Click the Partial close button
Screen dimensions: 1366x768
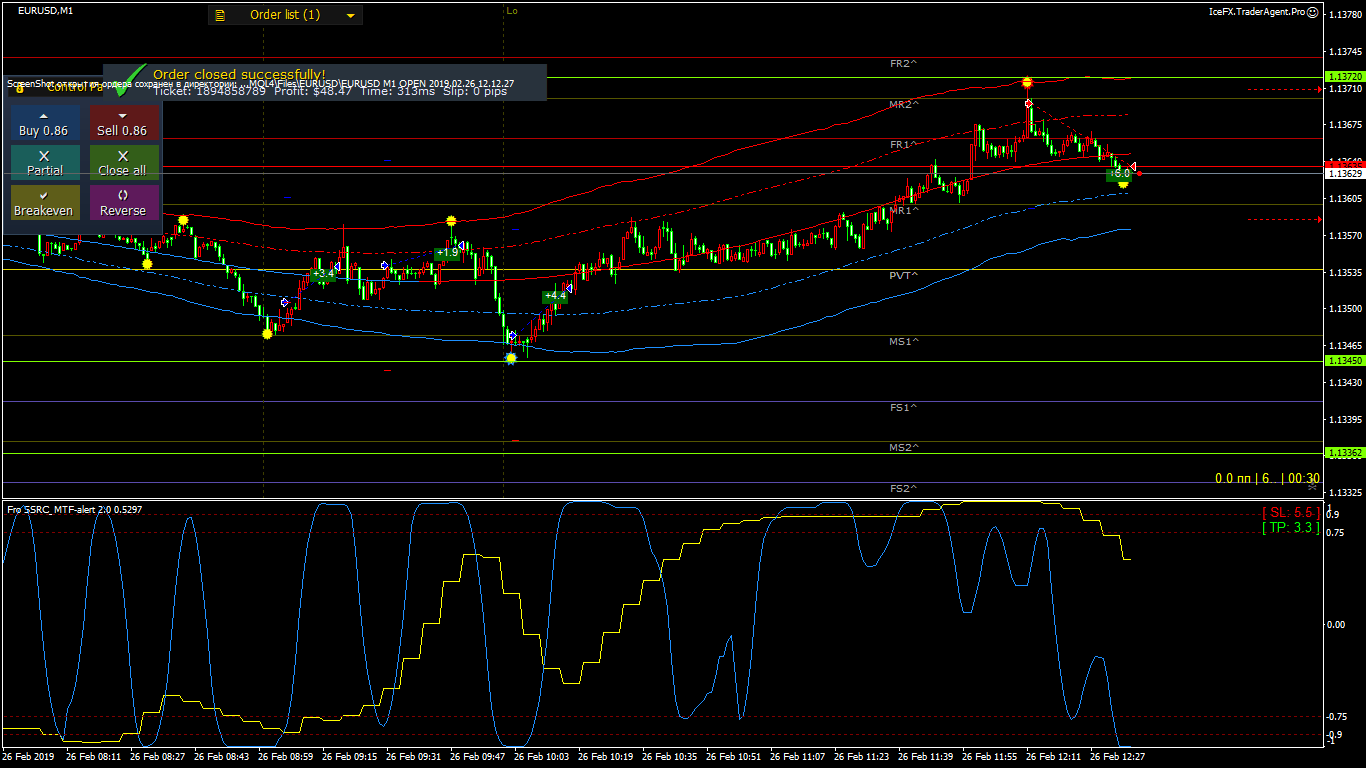(x=44, y=164)
